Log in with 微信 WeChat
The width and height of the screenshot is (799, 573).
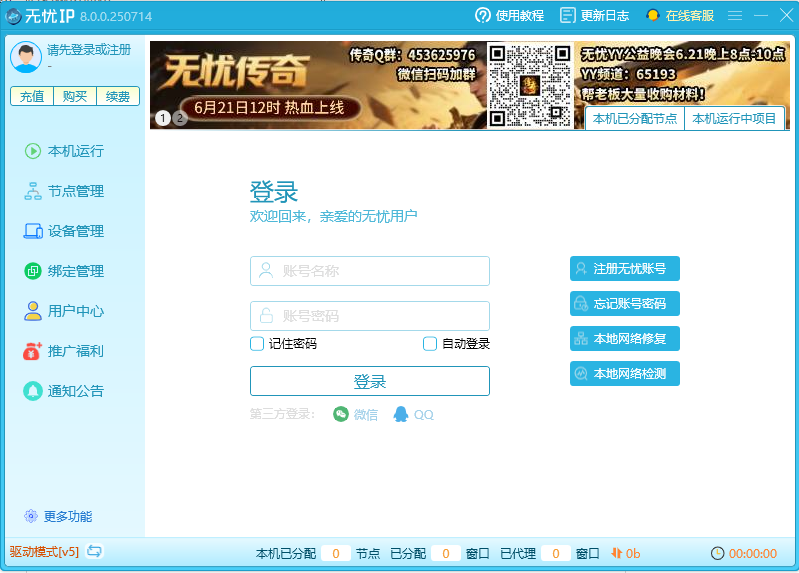[x=356, y=414]
